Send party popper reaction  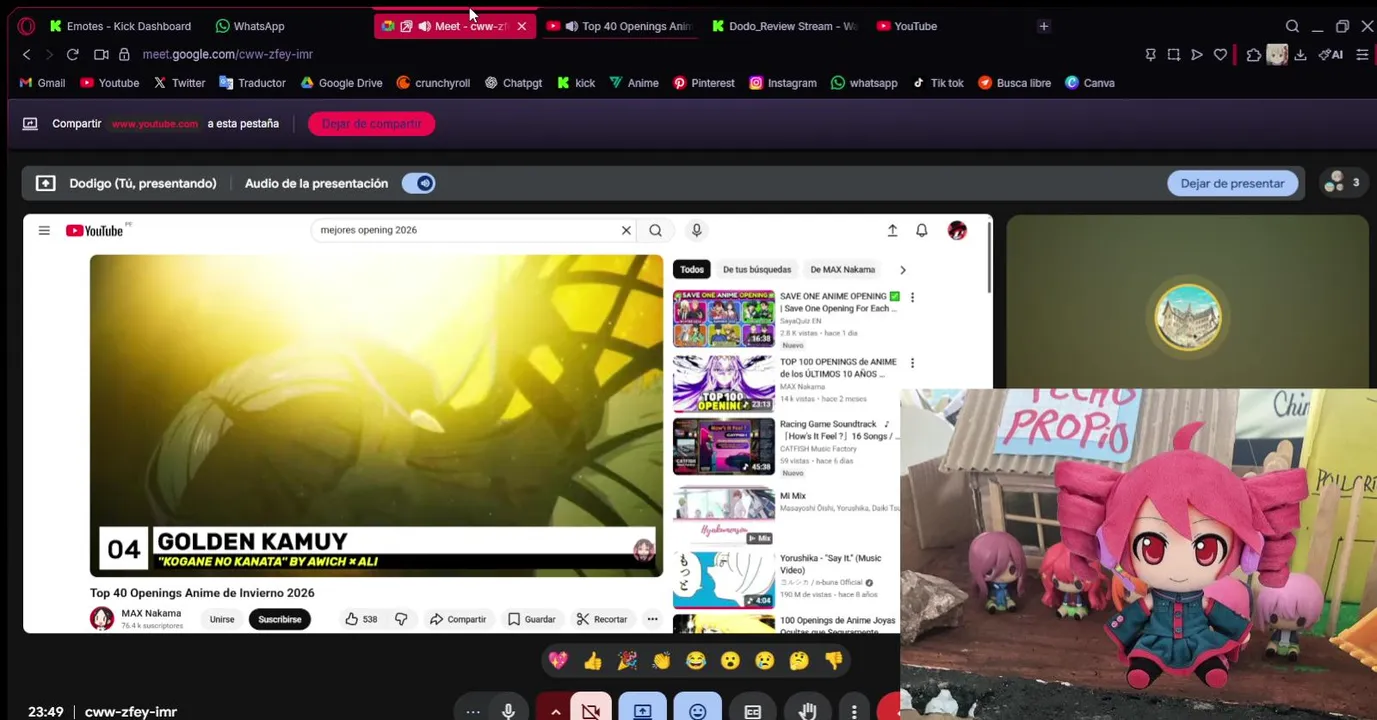coord(627,660)
